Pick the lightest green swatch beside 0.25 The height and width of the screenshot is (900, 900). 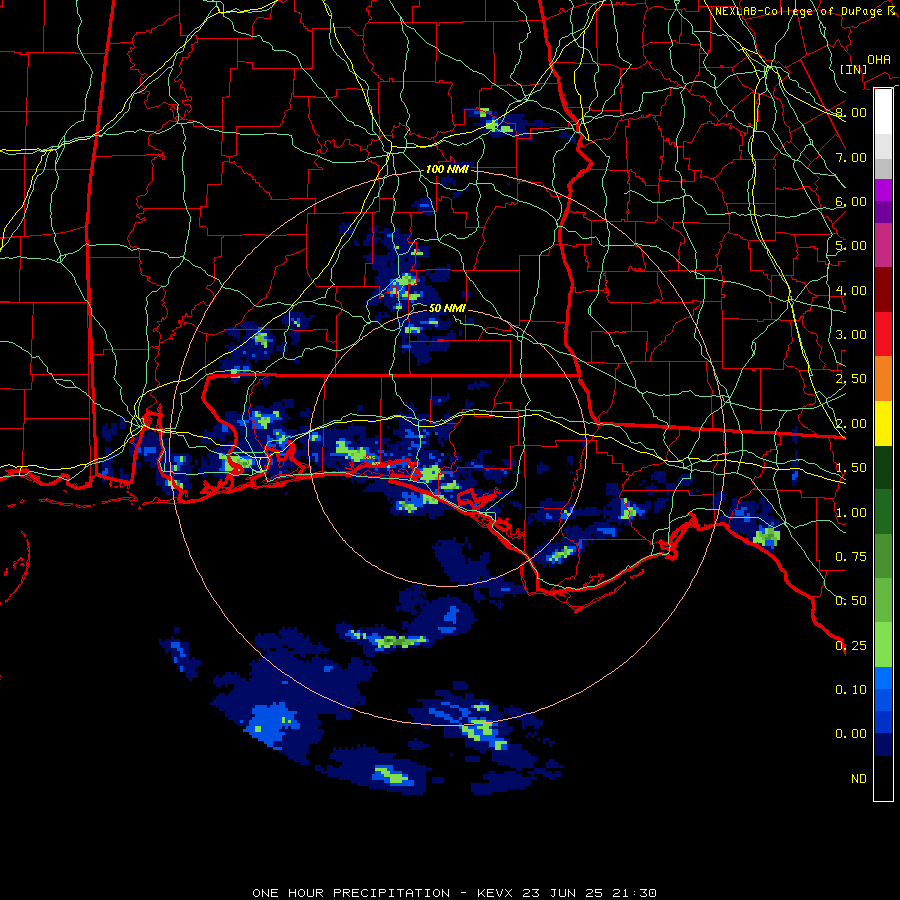tap(883, 645)
